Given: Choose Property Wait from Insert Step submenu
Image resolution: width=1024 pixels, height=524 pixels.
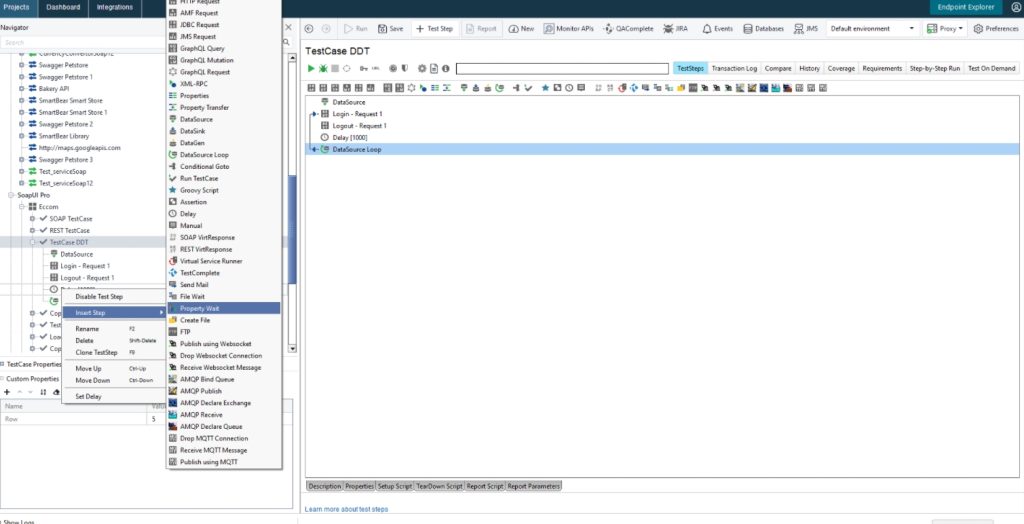Looking at the screenshot, I should [x=224, y=308].
